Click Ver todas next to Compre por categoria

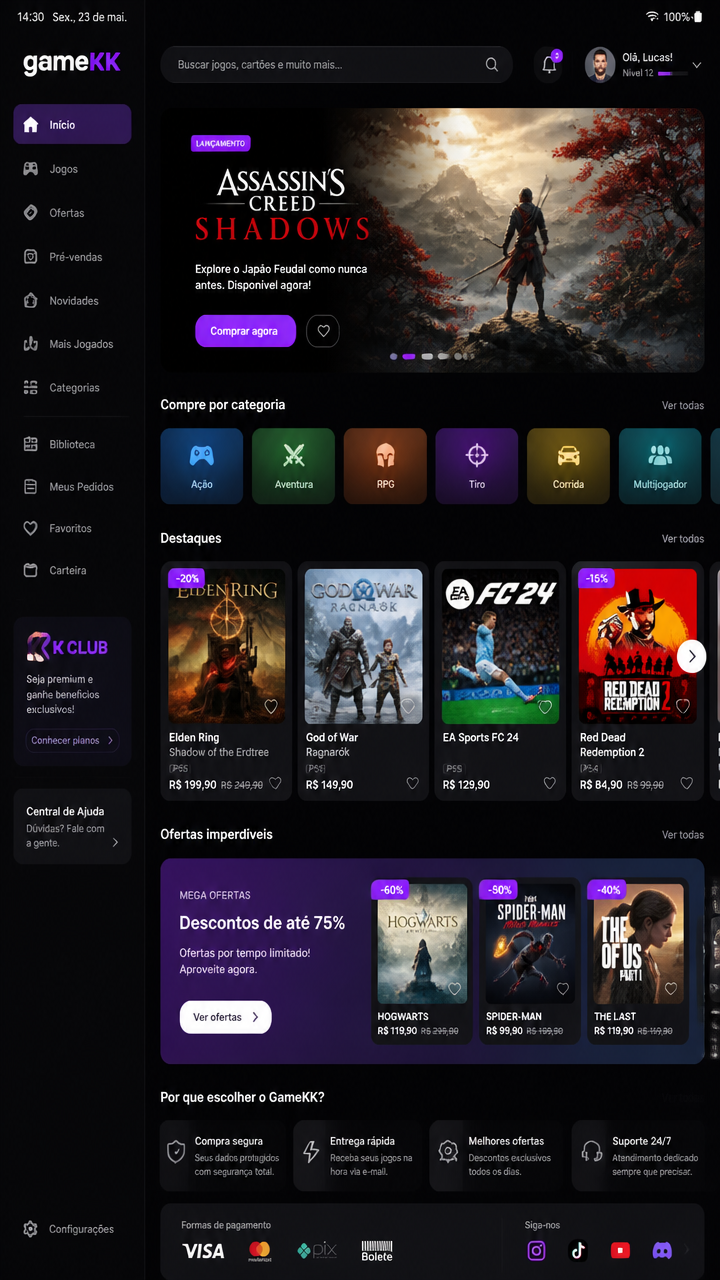683,406
